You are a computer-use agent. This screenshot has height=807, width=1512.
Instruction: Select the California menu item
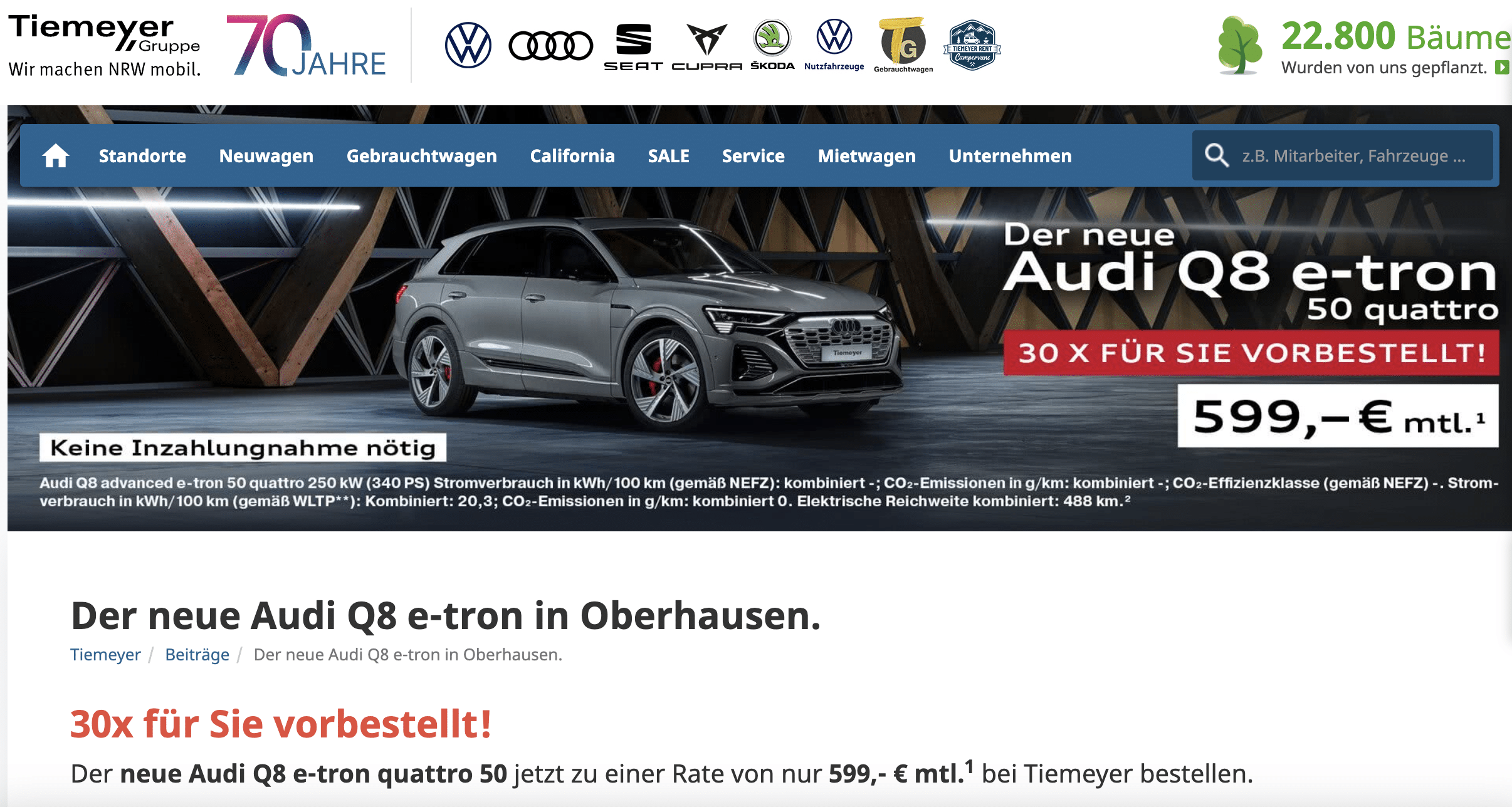pyautogui.click(x=572, y=155)
